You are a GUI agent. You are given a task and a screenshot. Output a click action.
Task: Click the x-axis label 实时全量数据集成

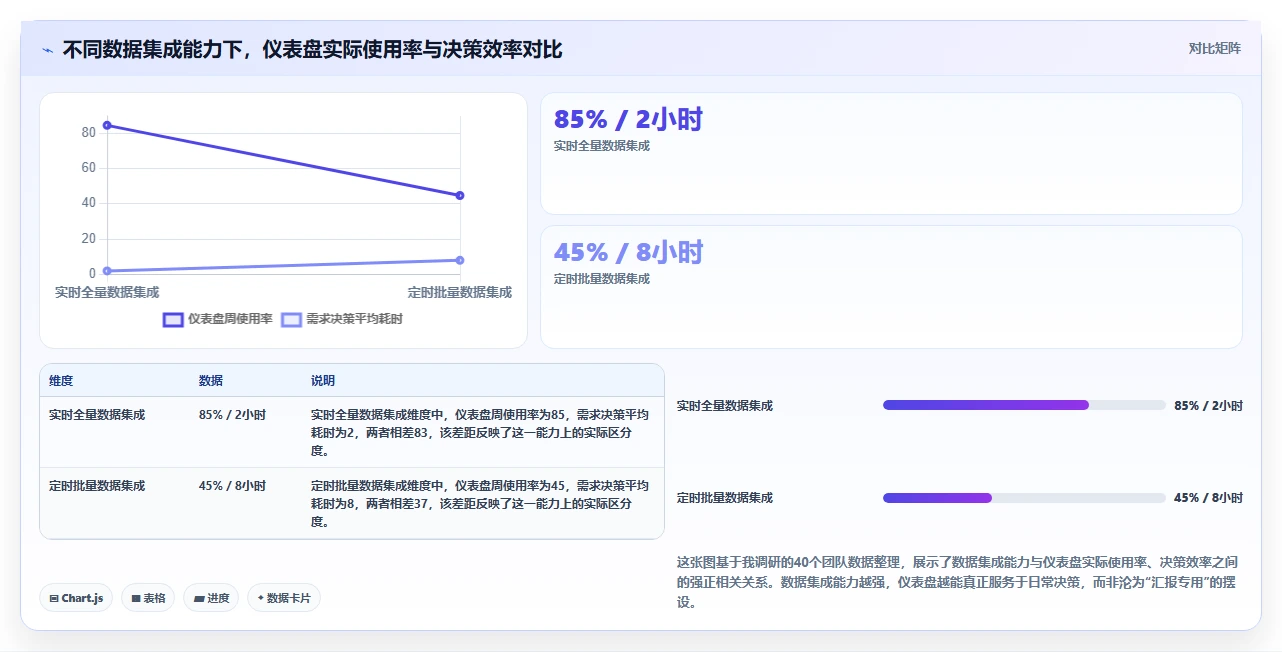(107, 292)
